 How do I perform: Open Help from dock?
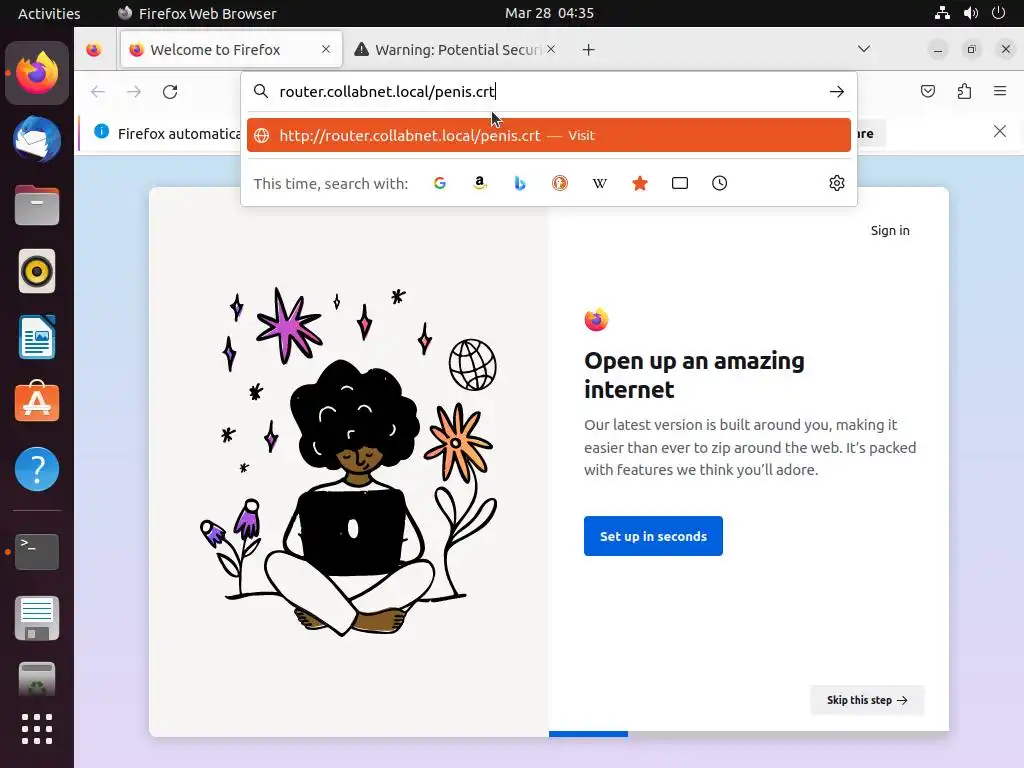(37, 469)
